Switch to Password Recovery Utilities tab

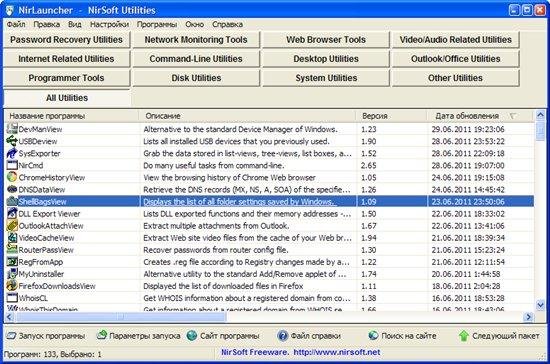[67, 40]
